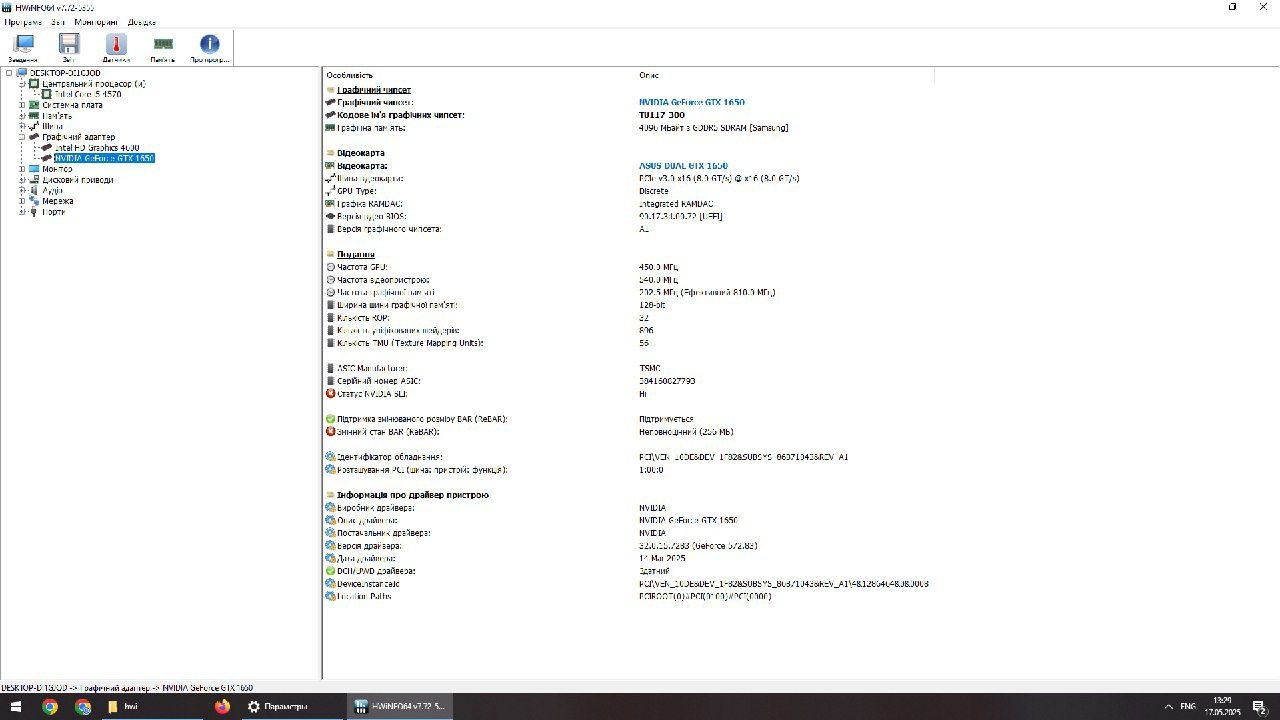Click green check icon beside ReBAR support row
The height and width of the screenshot is (720, 1280).
[x=331, y=419]
